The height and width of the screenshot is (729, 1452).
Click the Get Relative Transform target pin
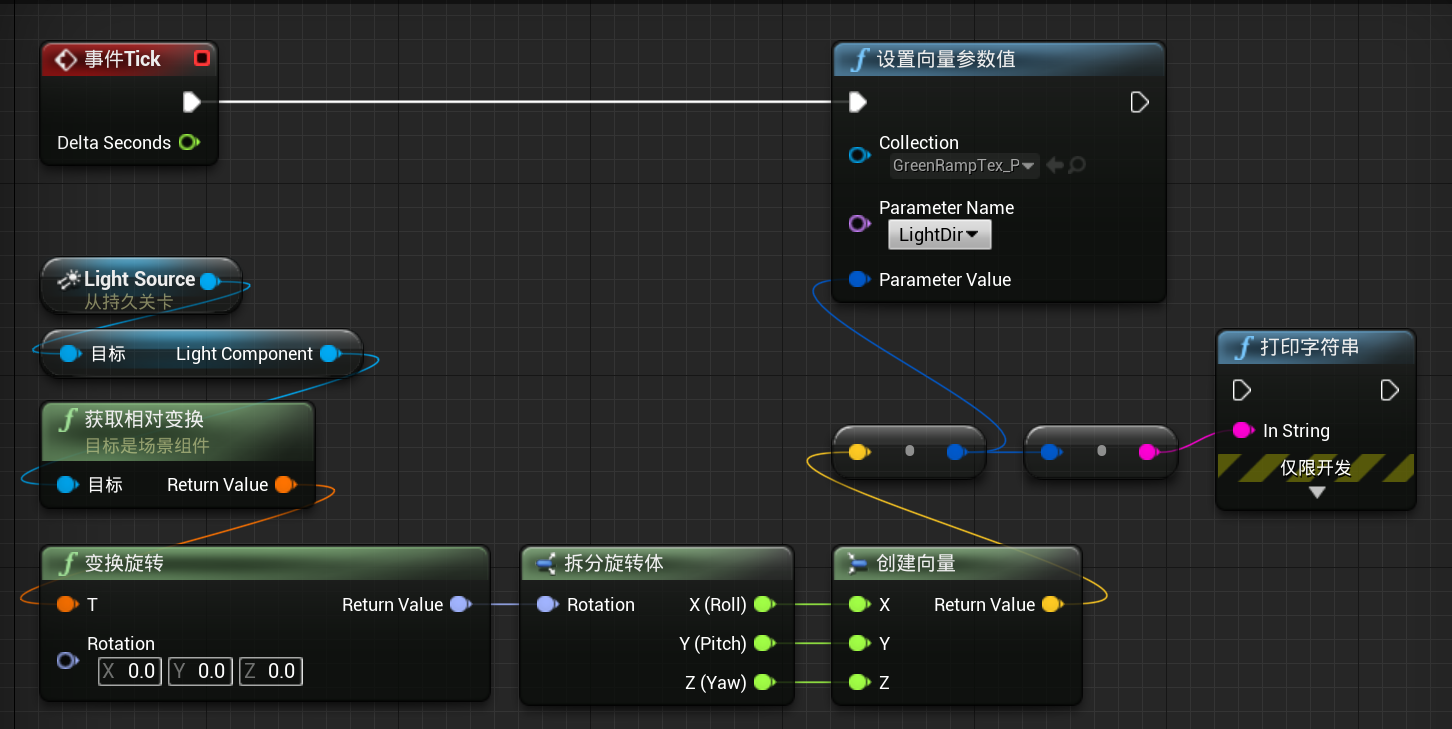click(68, 485)
